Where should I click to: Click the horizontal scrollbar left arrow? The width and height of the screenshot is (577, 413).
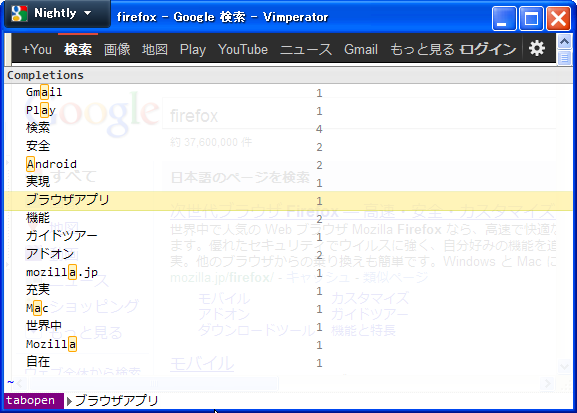coord(20,384)
